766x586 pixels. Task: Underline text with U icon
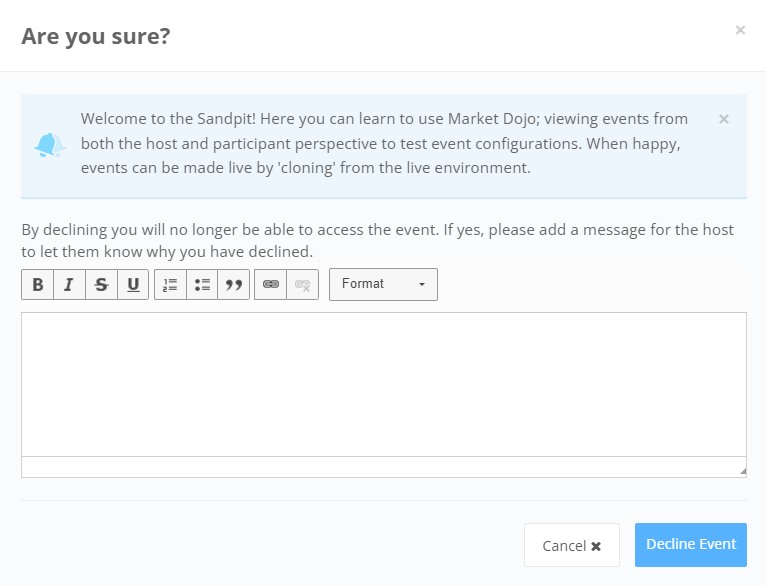[x=133, y=284]
